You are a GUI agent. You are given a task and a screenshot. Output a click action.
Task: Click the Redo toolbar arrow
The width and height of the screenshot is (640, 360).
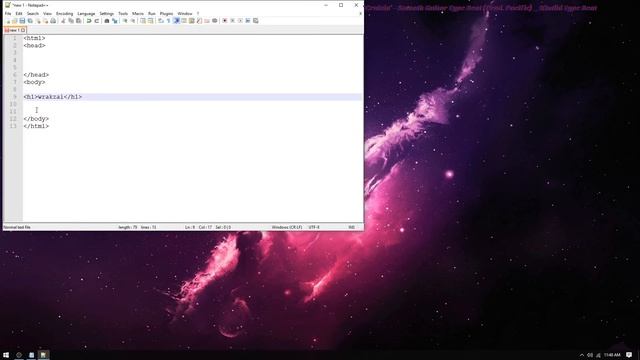tap(97, 21)
